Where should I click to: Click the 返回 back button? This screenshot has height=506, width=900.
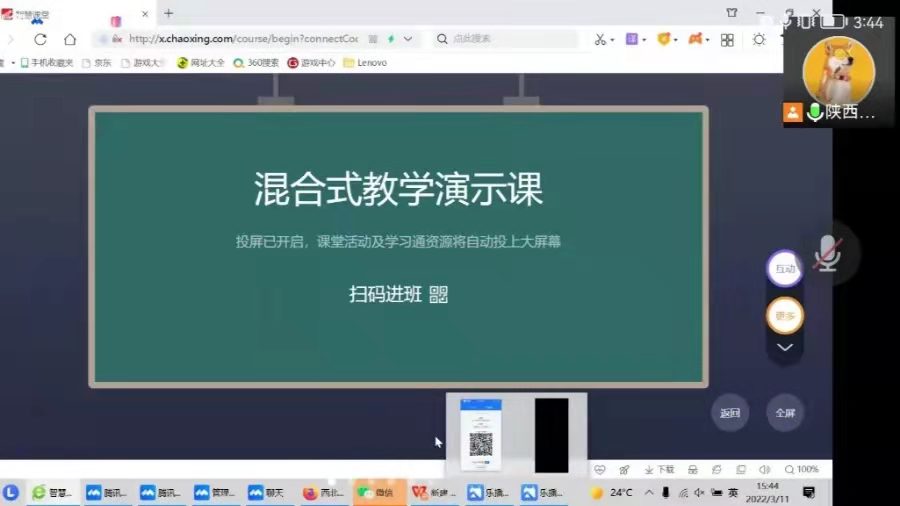pos(730,413)
